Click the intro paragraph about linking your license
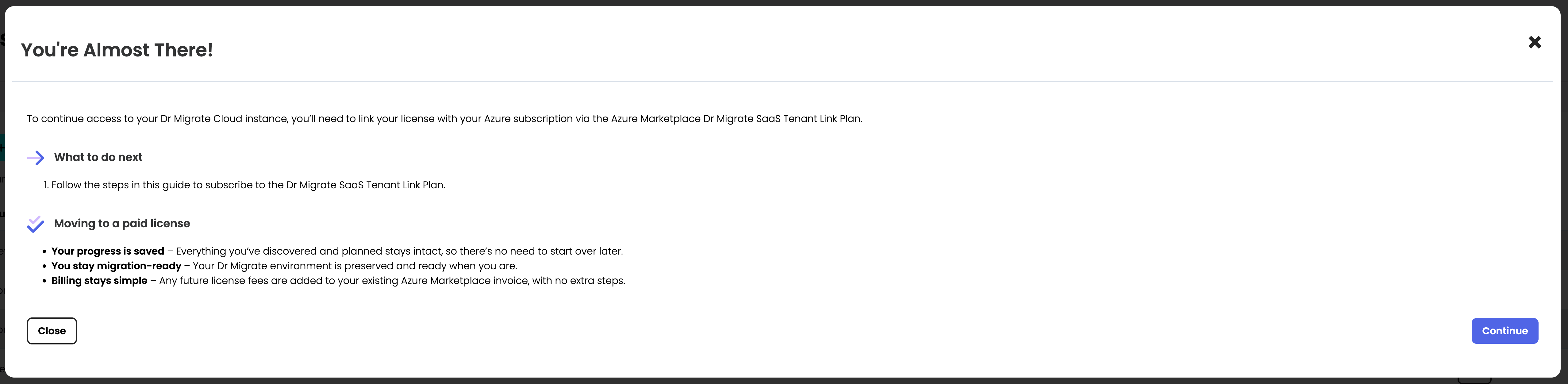Image resolution: width=1568 pixels, height=384 pixels. 444,119
